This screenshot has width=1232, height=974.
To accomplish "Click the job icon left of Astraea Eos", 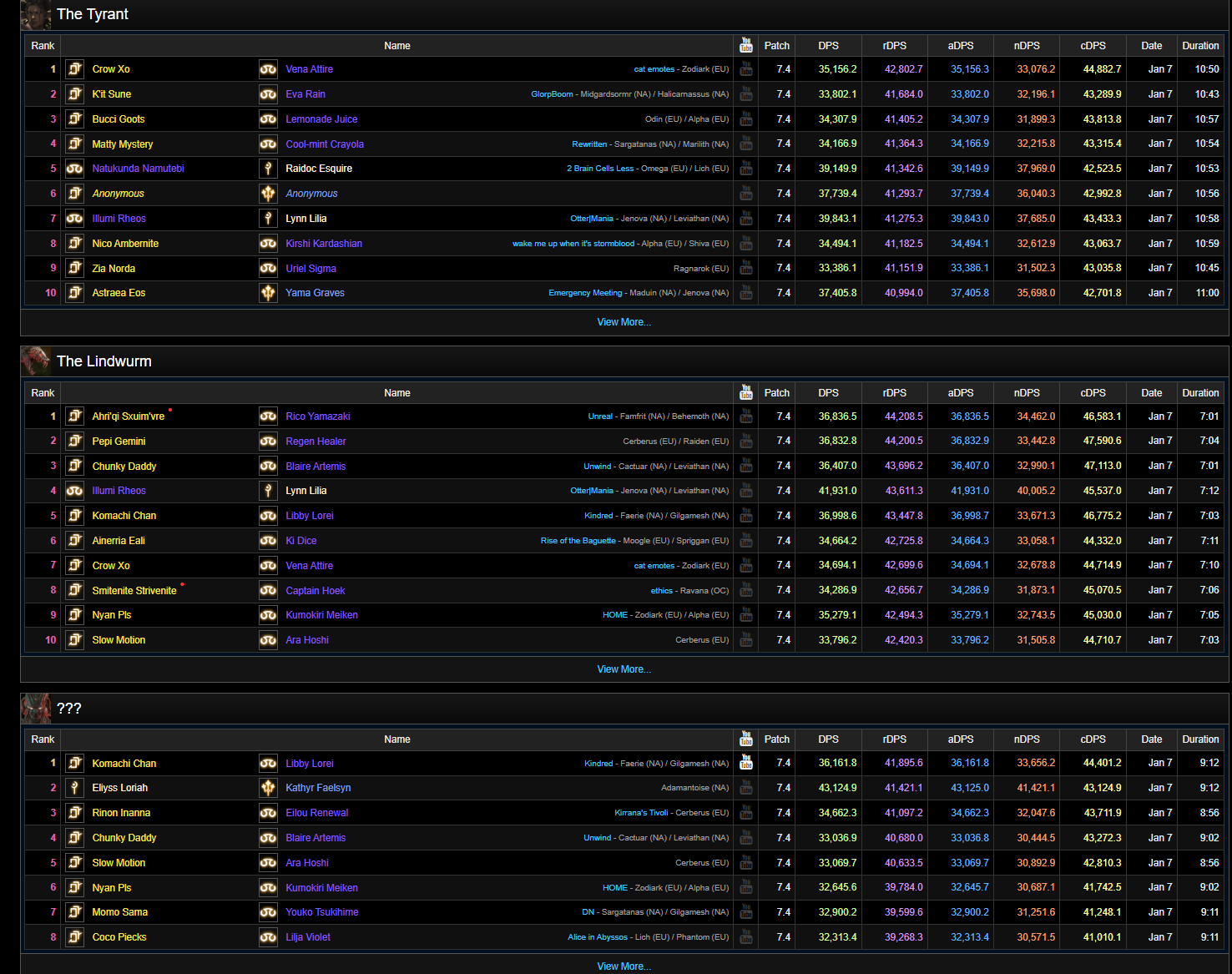I will 74,293.
